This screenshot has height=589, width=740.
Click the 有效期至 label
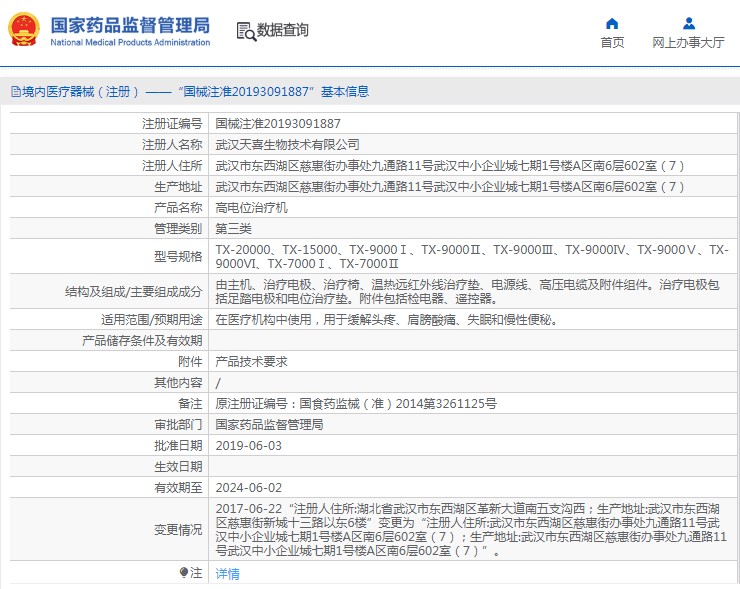(178, 488)
